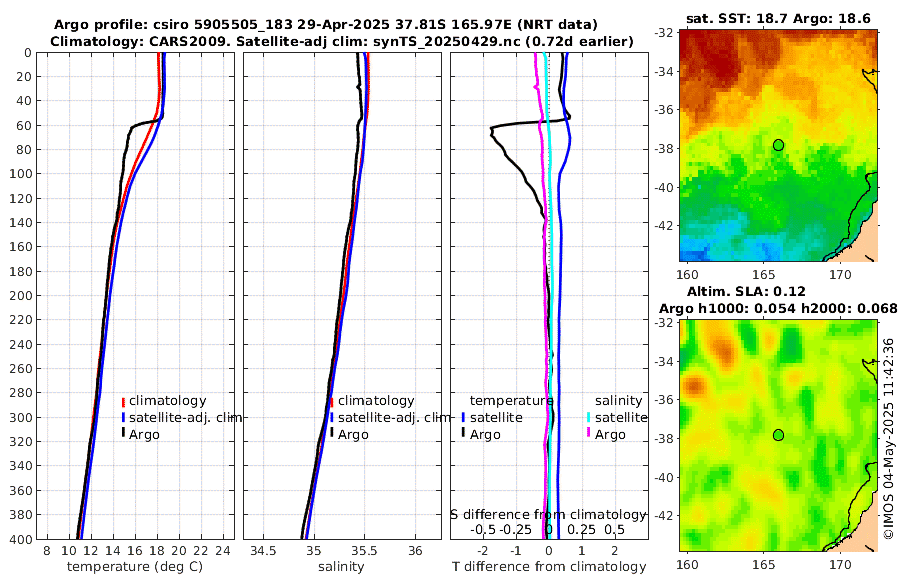900x580 pixels.
Task: Click the Argo h1000 h2000 values line
Action: click(778, 309)
